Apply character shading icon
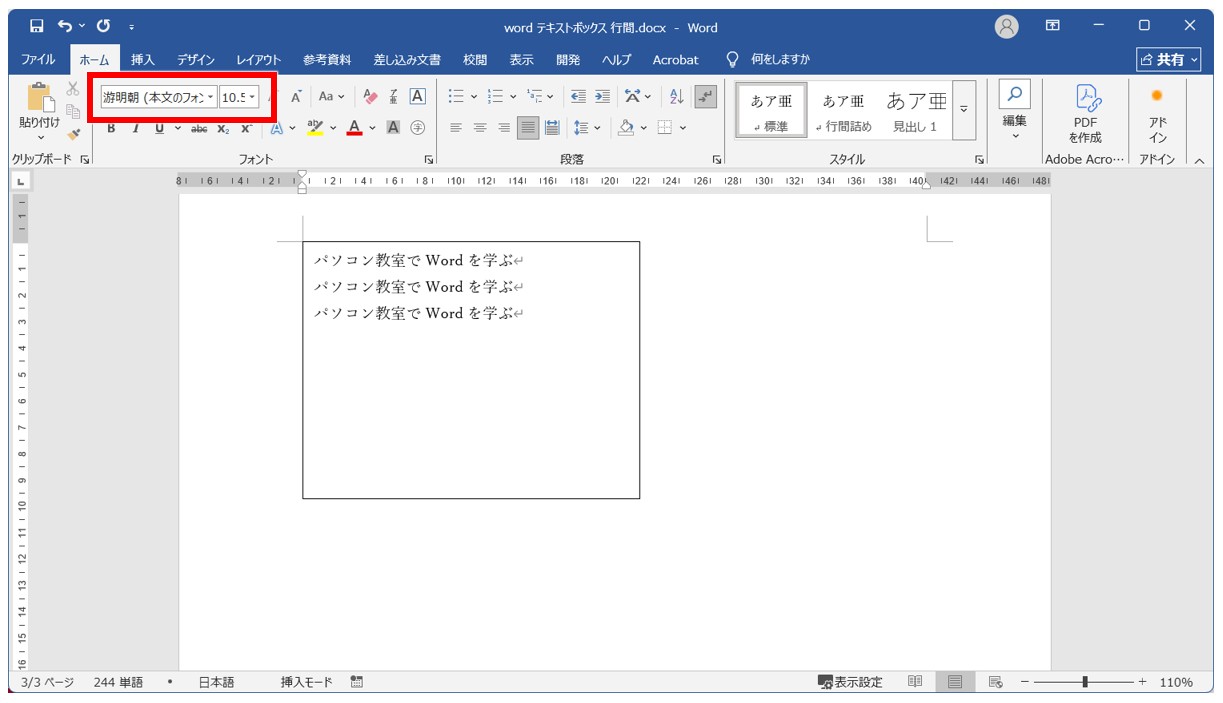Screen dimensions: 1223x703 point(394,128)
